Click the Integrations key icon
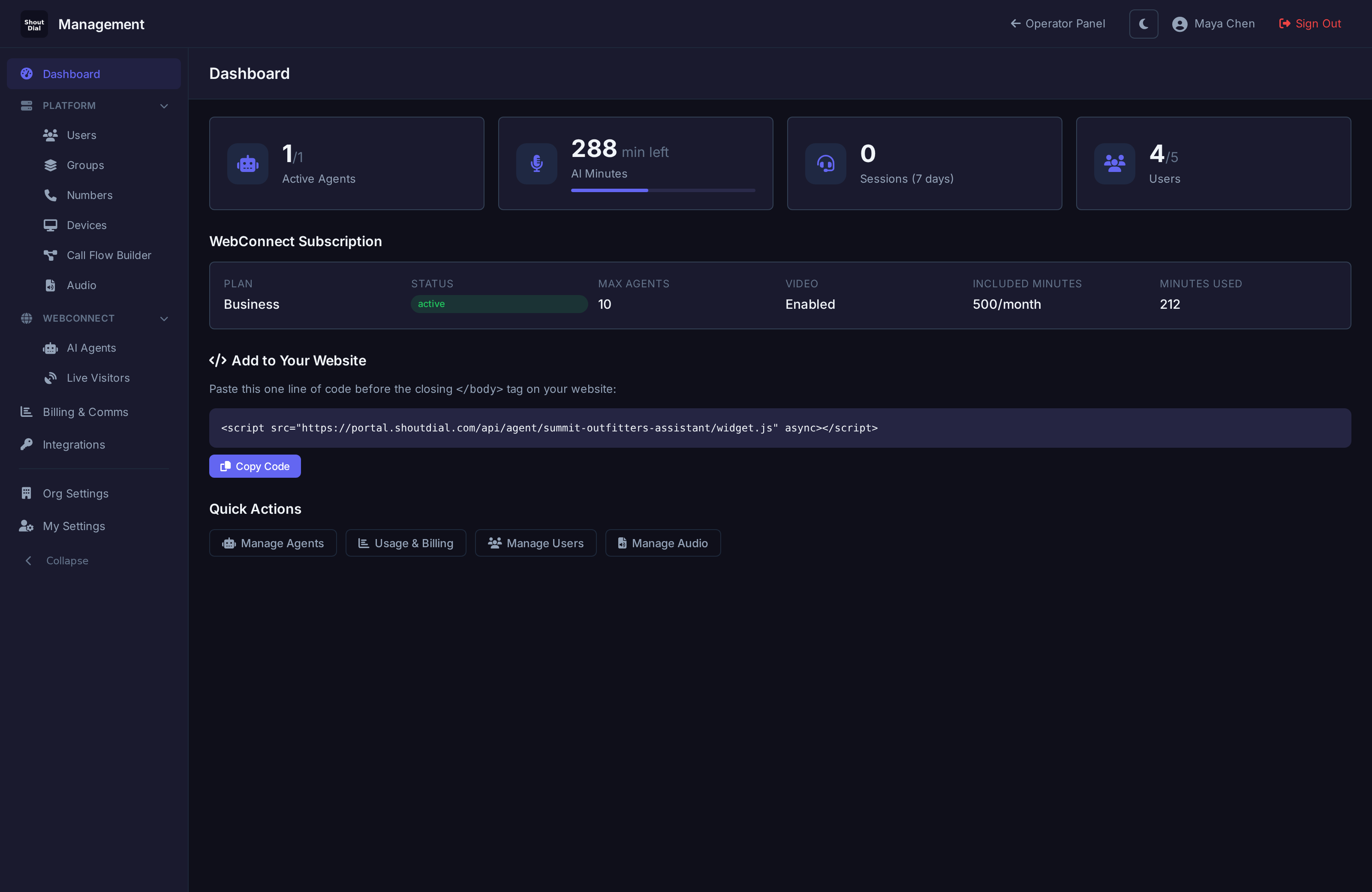 (x=27, y=444)
